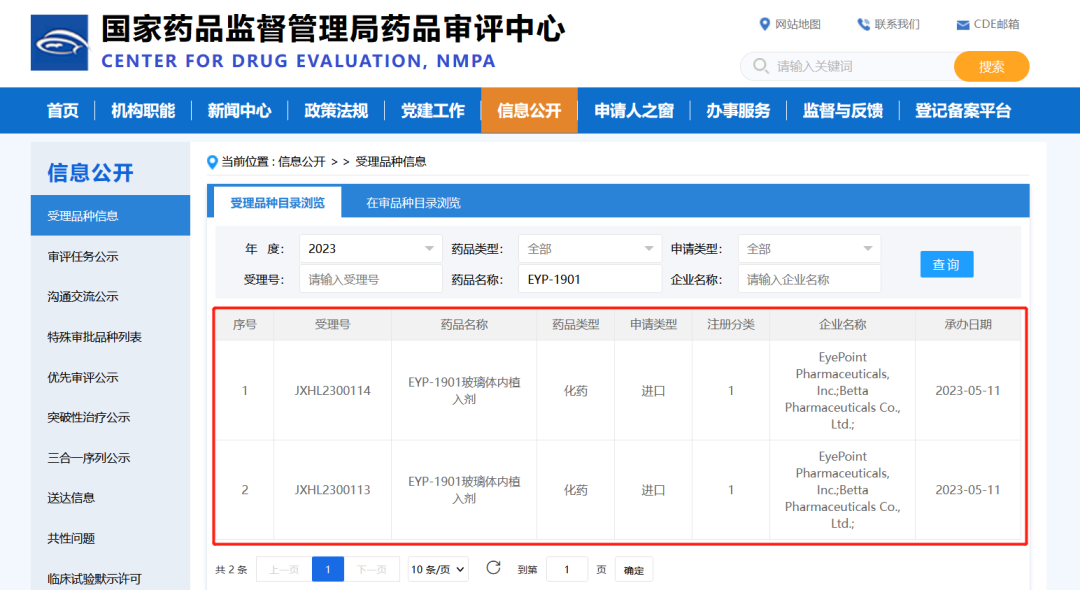Viewport: 1080px width, 590px height.
Task: Click the refresh icon in the pagination bar
Action: click(x=492, y=568)
